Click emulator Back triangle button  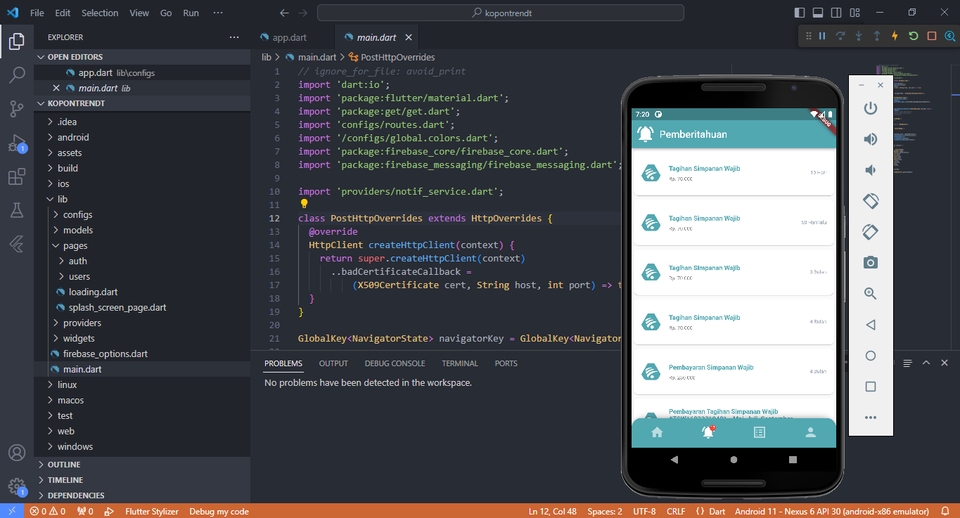click(x=870, y=325)
